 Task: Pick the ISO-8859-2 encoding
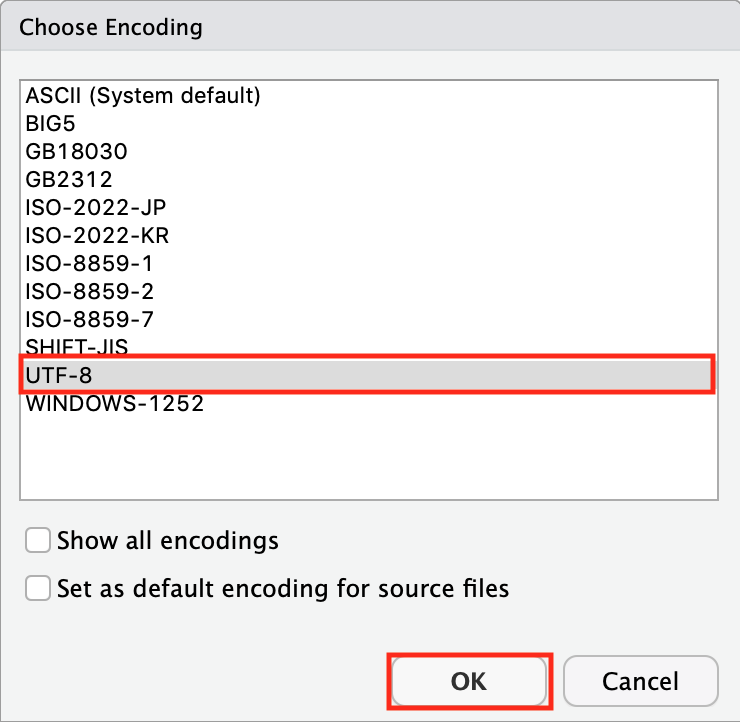tap(90, 292)
